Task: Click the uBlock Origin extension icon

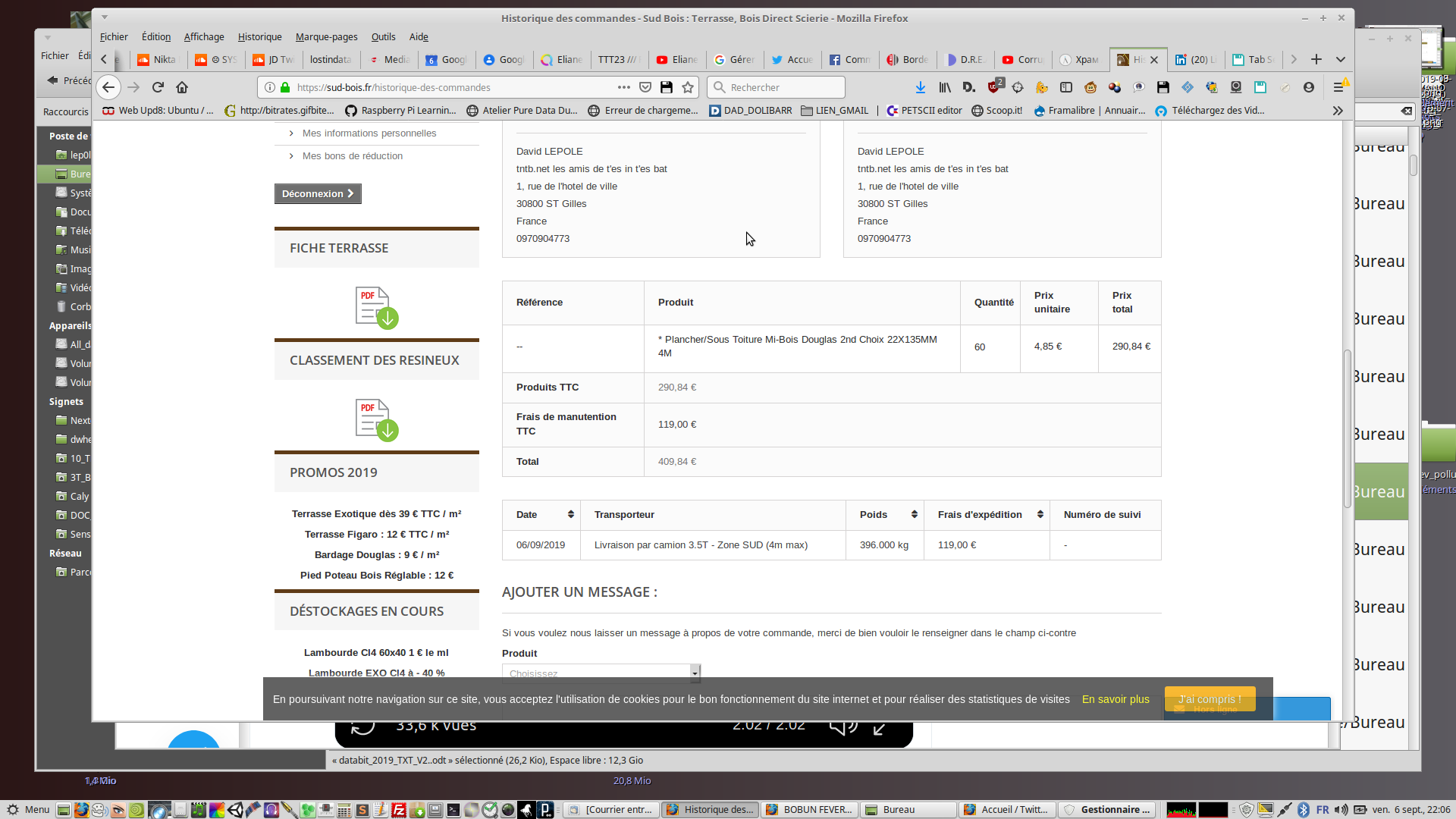Action: point(994,87)
